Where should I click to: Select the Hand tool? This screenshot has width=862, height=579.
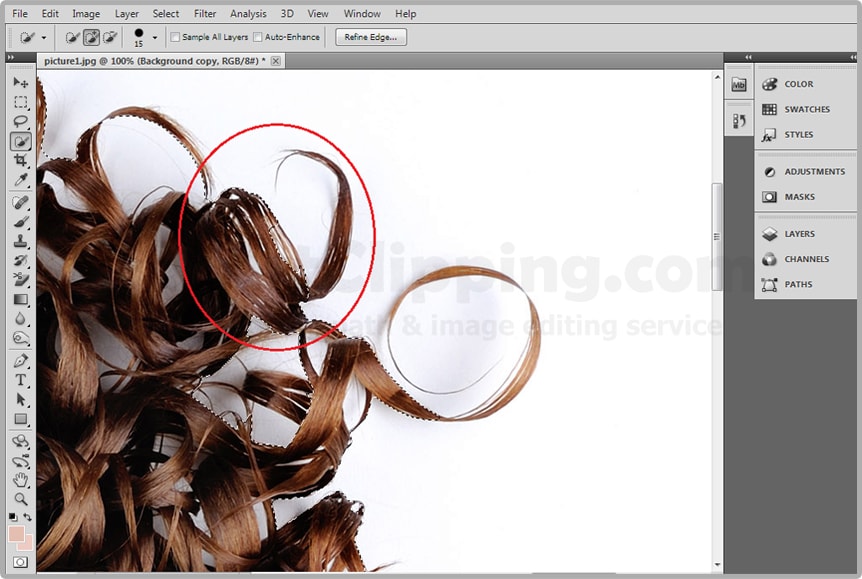click(20, 479)
